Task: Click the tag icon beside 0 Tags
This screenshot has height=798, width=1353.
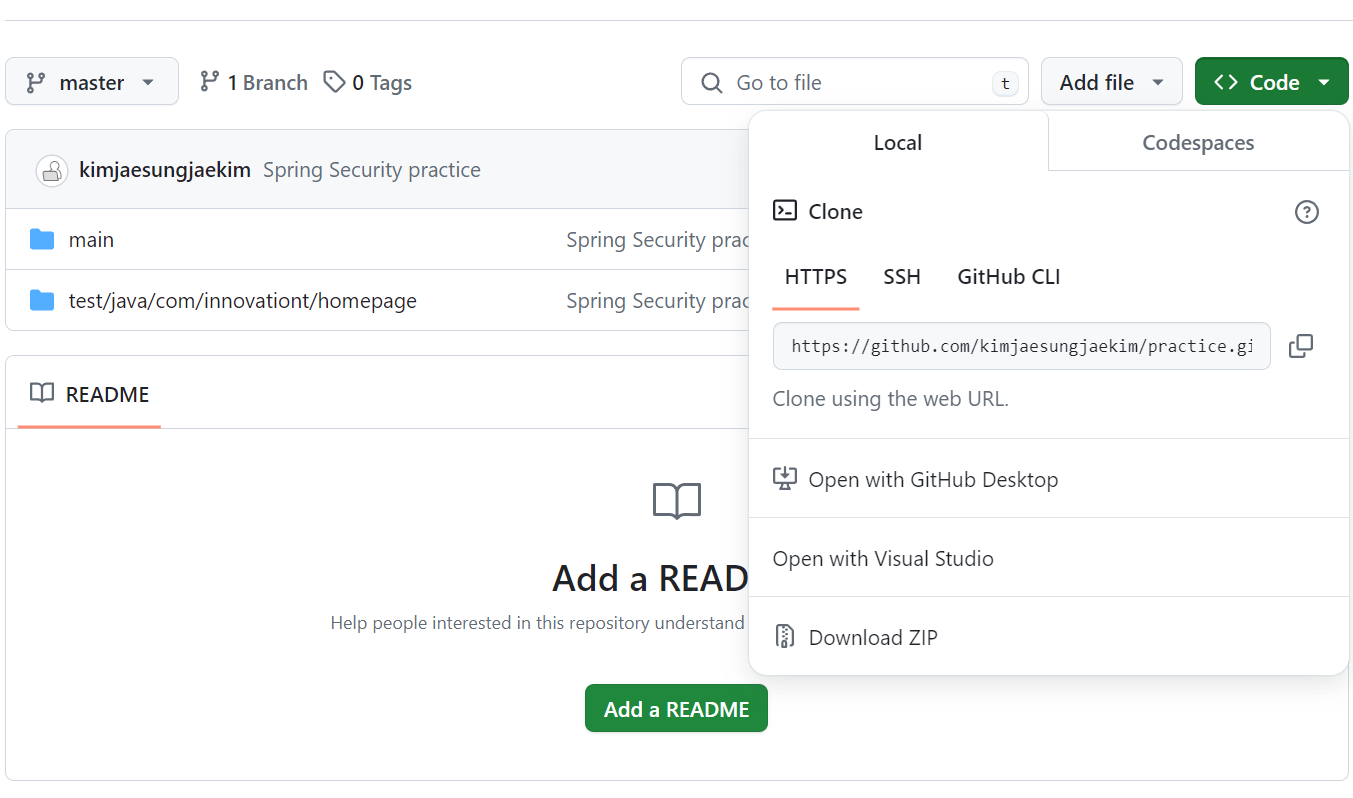Action: click(335, 82)
